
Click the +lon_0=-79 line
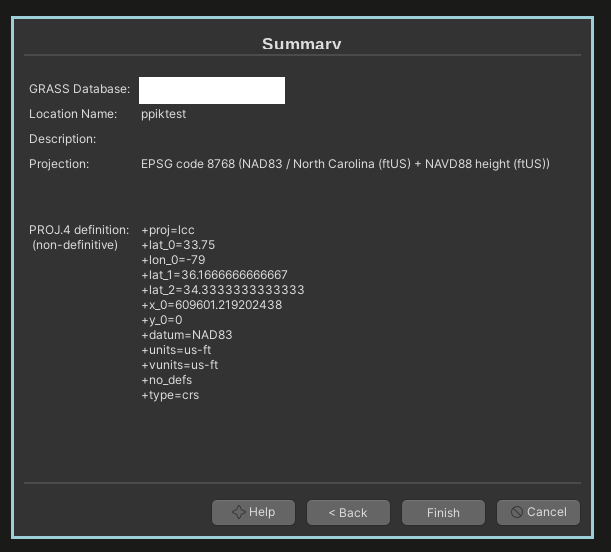pyautogui.click(x=173, y=260)
